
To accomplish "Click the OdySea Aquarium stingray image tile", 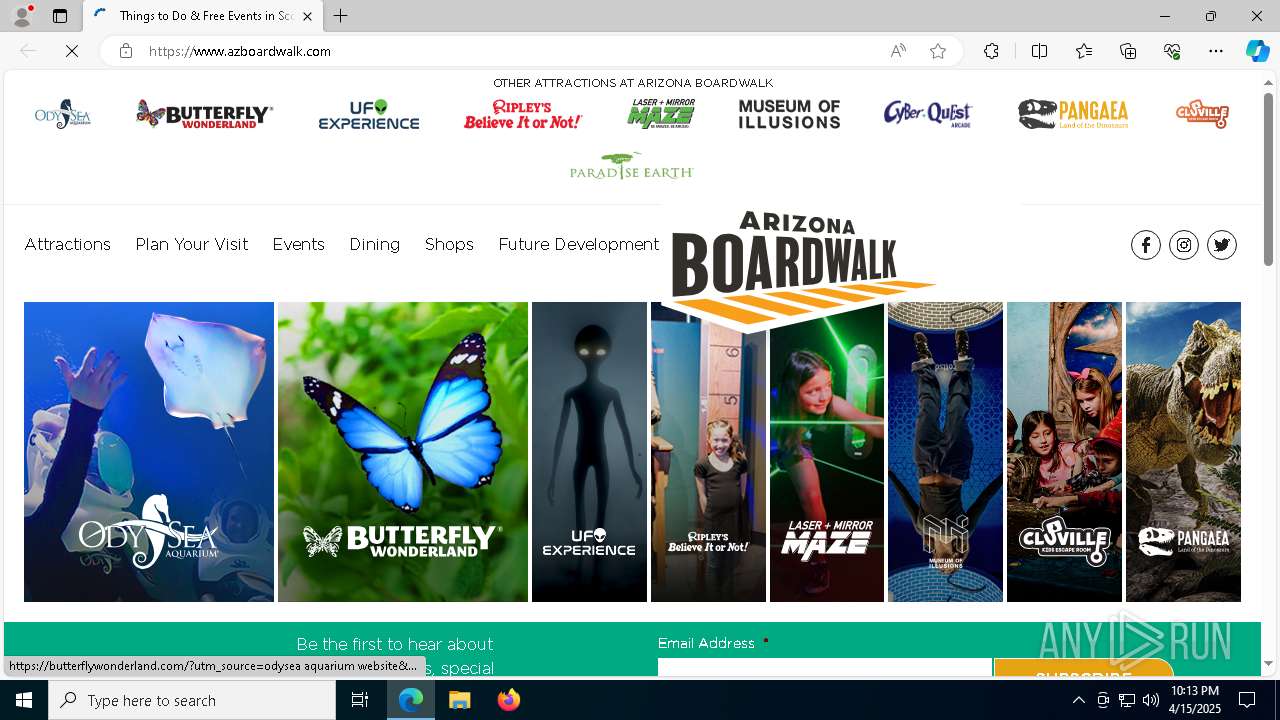I will click(x=149, y=452).
